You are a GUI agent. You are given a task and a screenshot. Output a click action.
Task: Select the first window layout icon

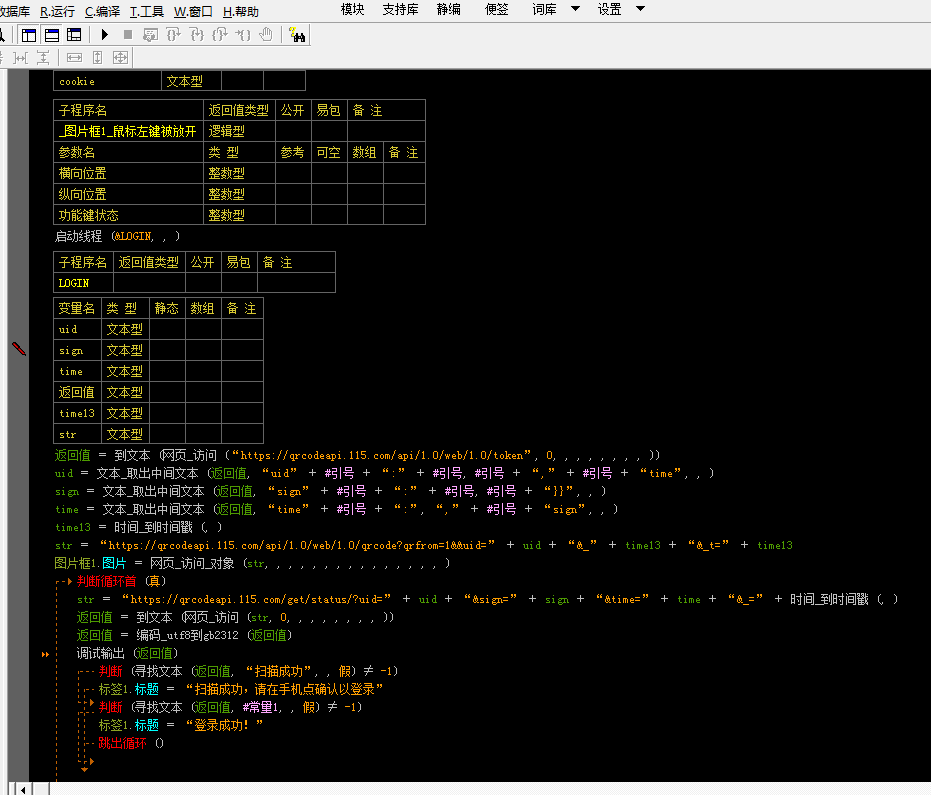(x=28, y=35)
